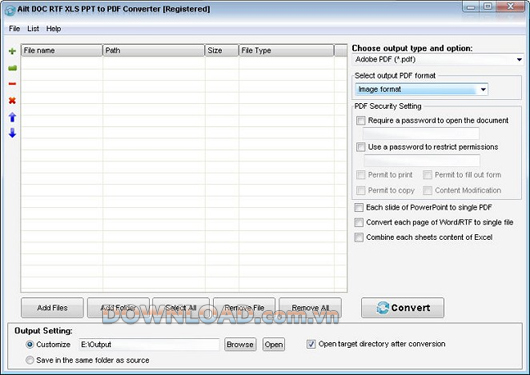This screenshot has height=375, width=530.
Task: Click the E:\Output path field
Action: coord(149,345)
